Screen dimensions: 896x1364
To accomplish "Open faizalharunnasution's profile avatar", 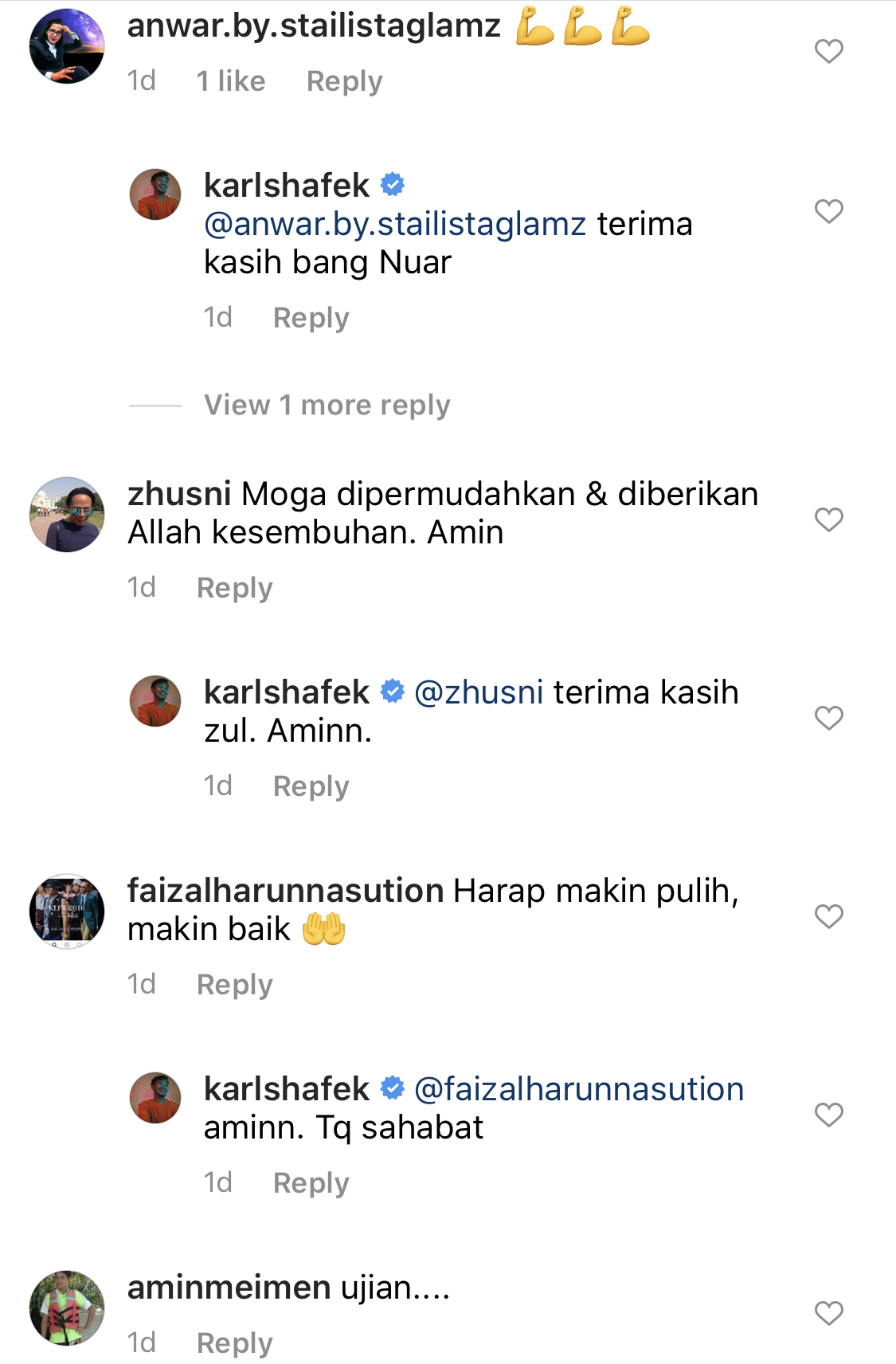I will [67, 911].
